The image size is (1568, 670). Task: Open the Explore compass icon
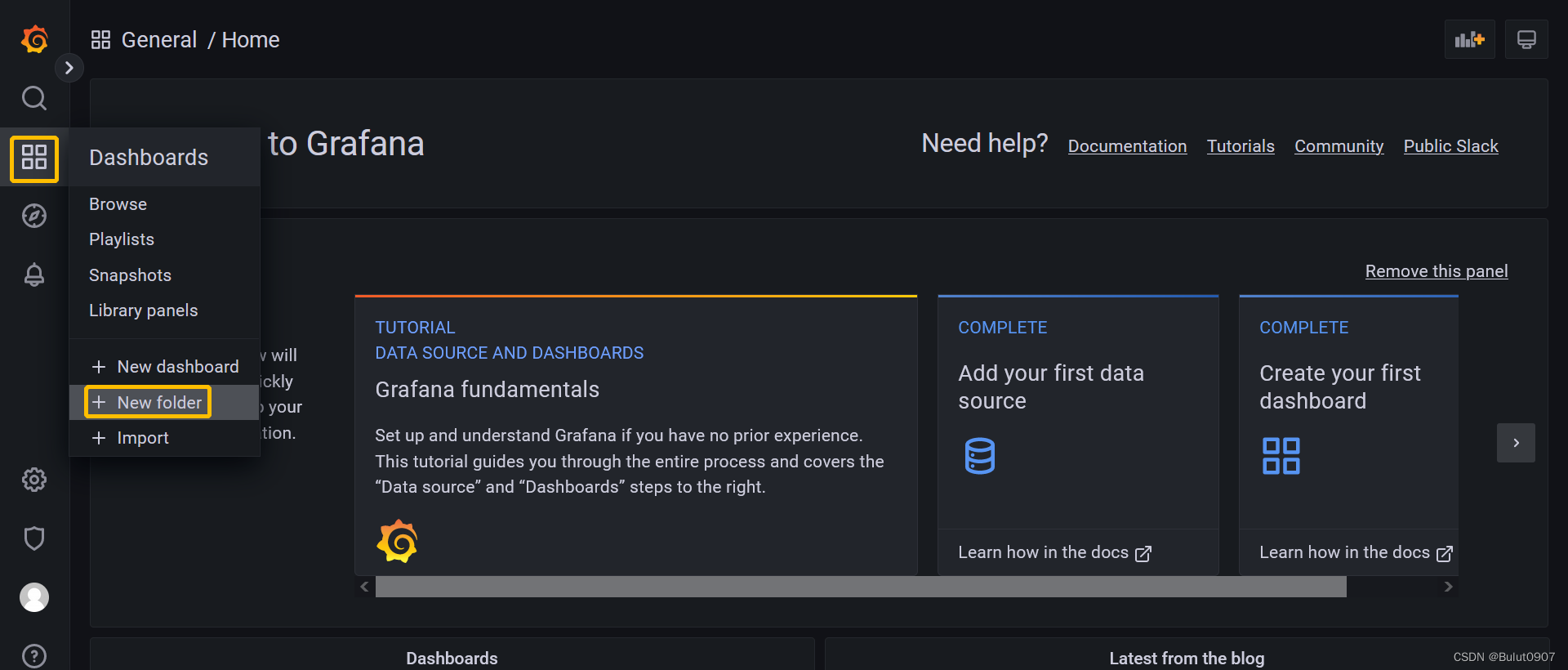pyautogui.click(x=34, y=216)
